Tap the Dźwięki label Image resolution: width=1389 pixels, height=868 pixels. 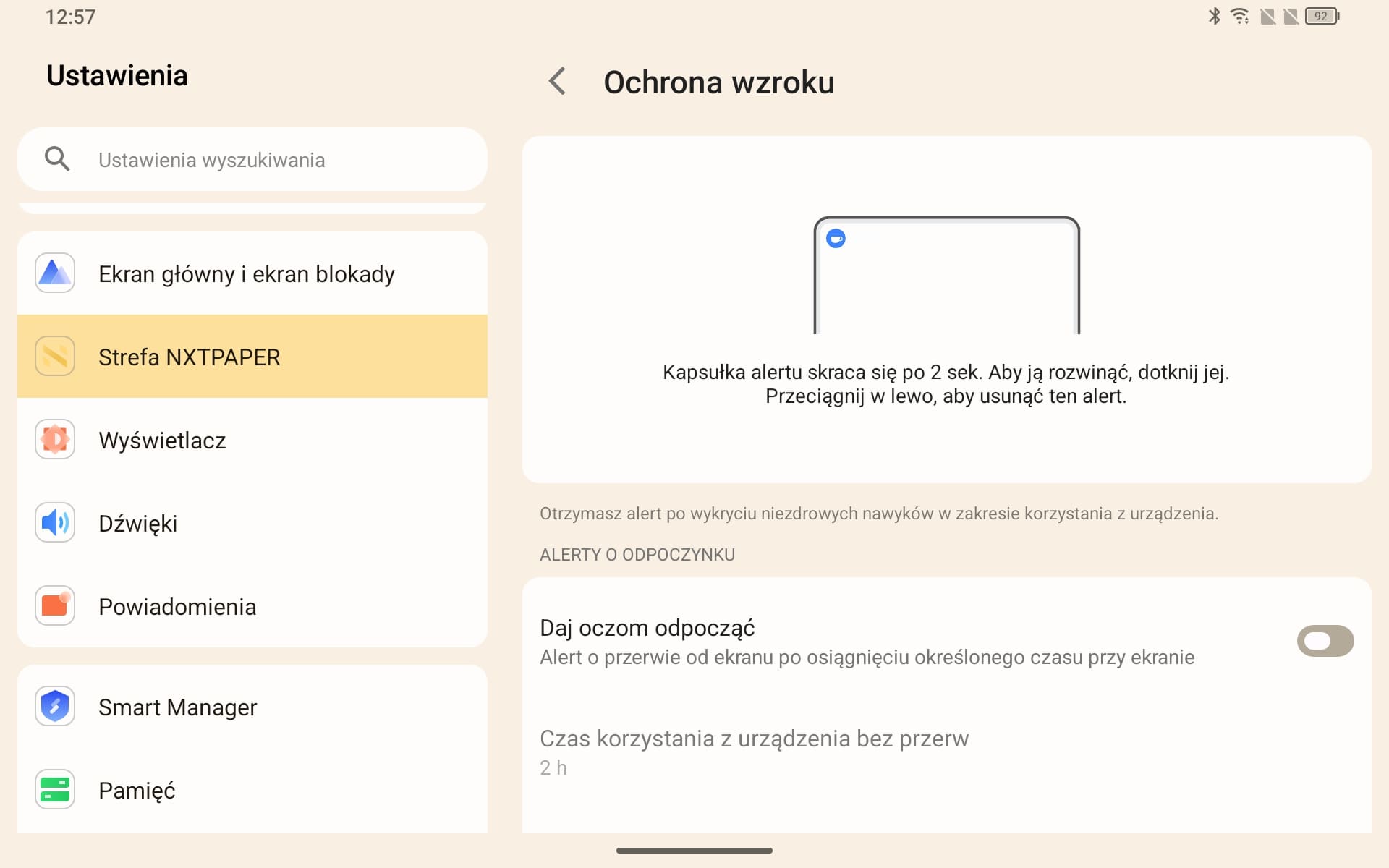[137, 524]
